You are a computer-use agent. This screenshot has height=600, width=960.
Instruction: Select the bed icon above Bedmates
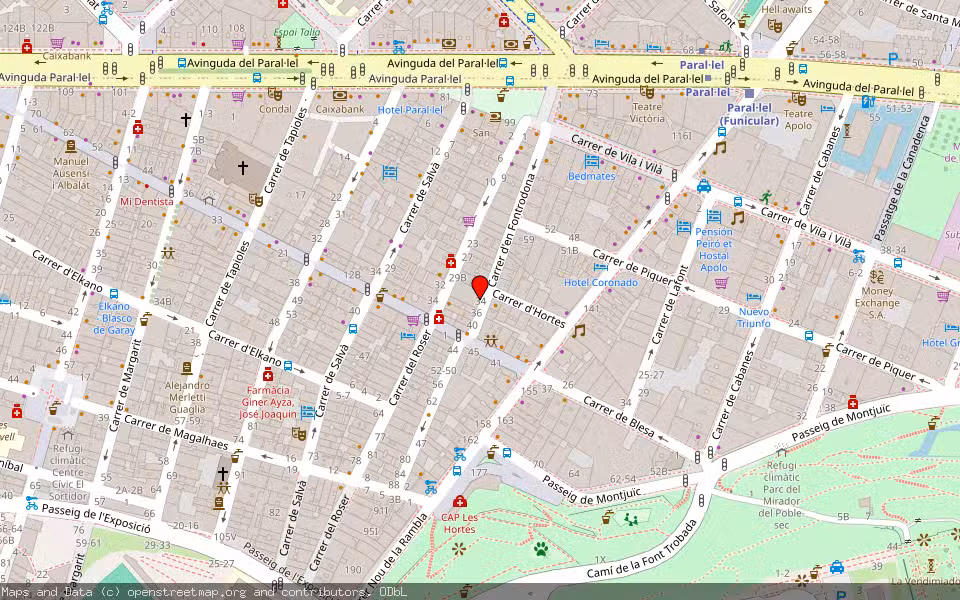(591, 161)
